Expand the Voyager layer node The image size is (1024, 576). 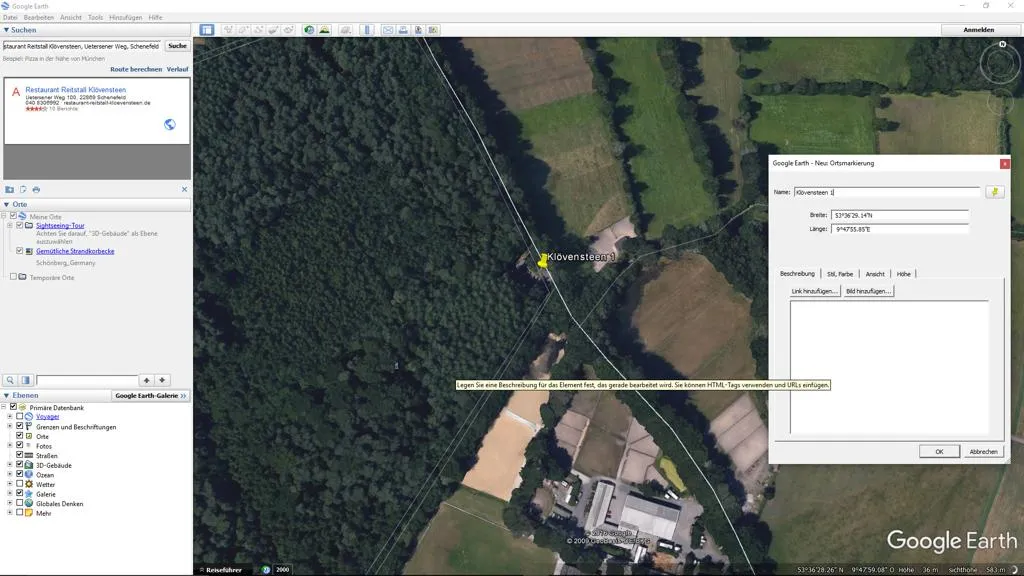click(10, 416)
